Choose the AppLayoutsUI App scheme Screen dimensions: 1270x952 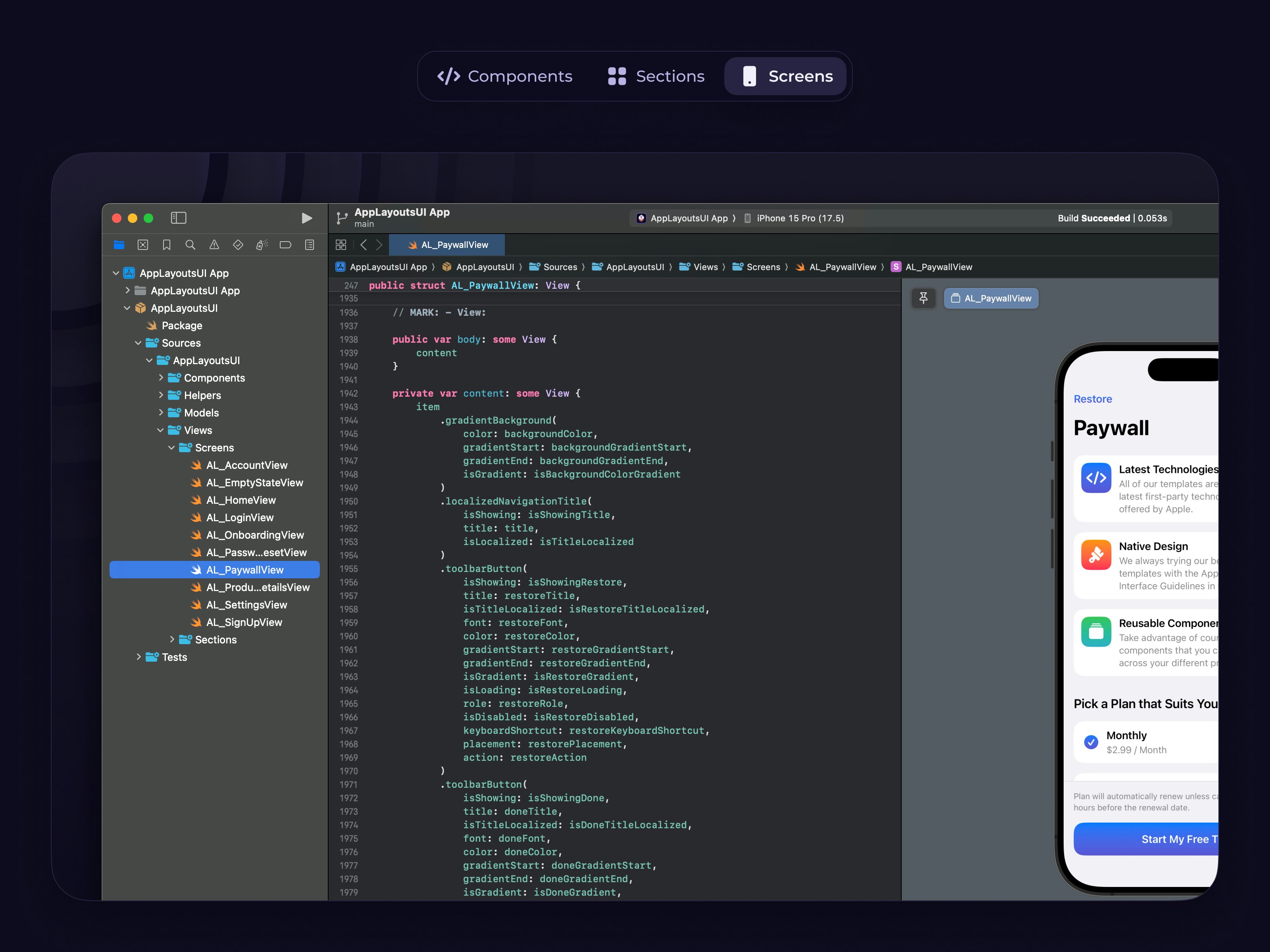(x=683, y=218)
